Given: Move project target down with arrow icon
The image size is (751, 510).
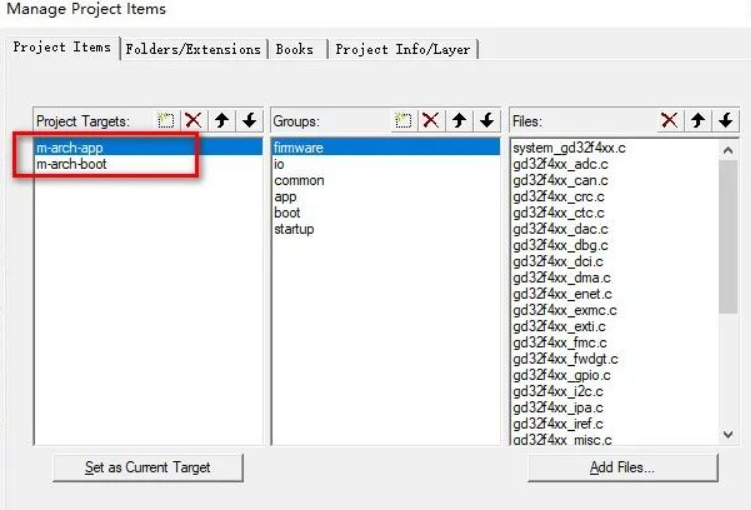Looking at the screenshot, I should 249,120.
